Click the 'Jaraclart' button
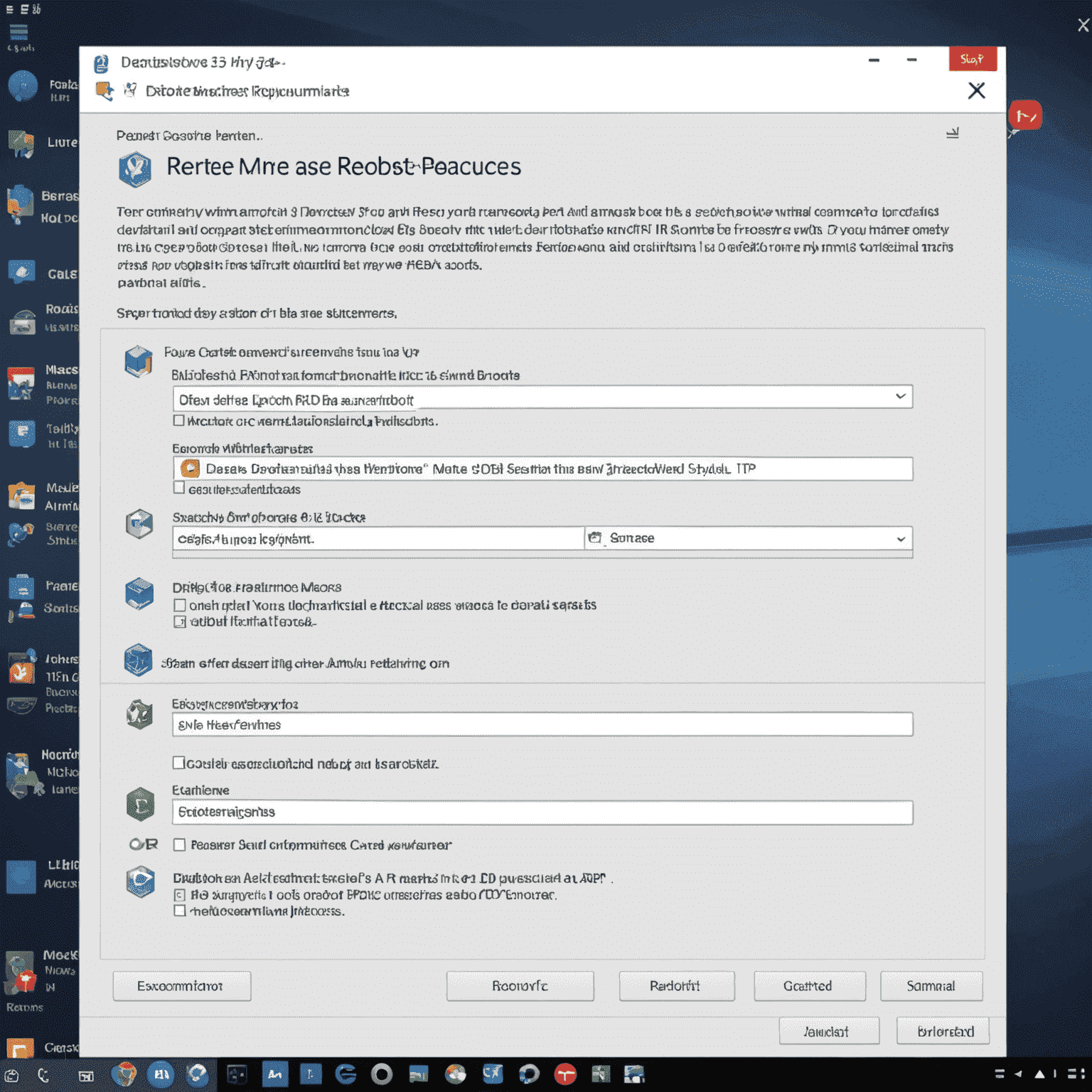The width and height of the screenshot is (1092, 1092). (829, 1031)
